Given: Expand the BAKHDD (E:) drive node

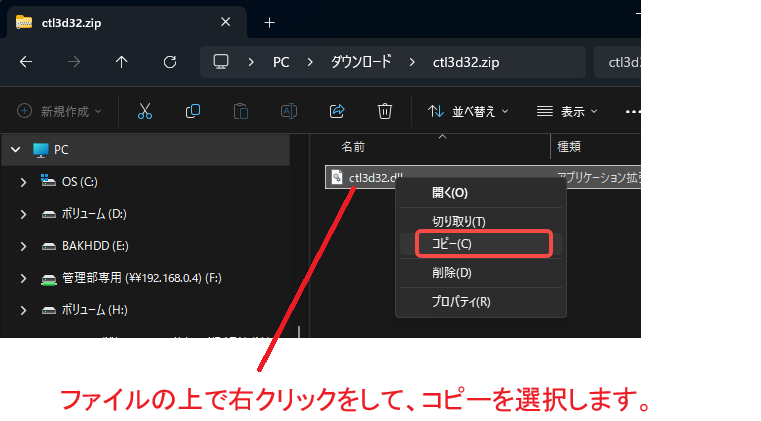Looking at the screenshot, I should tap(23, 246).
